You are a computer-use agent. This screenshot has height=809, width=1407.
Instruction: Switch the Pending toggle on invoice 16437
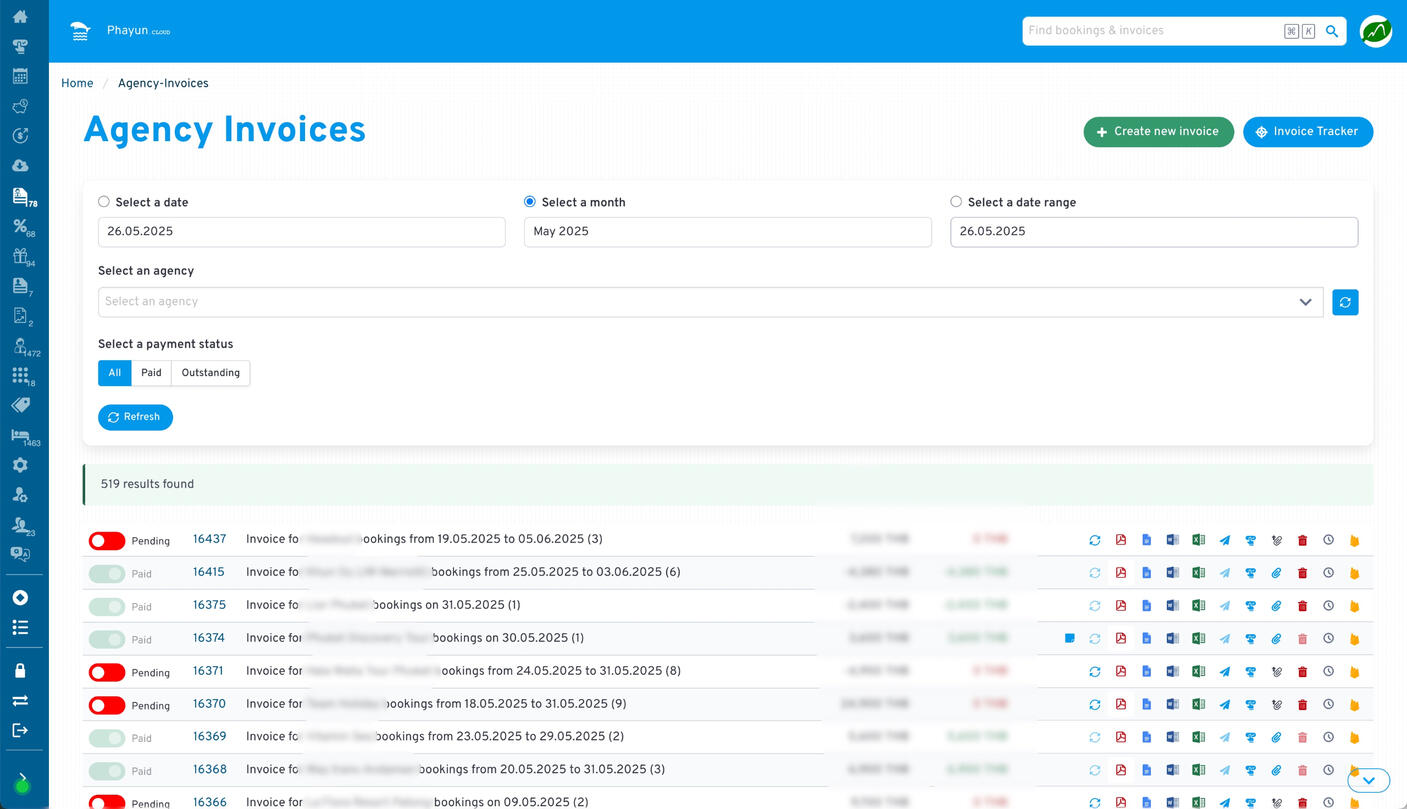(x=106, y=540)
